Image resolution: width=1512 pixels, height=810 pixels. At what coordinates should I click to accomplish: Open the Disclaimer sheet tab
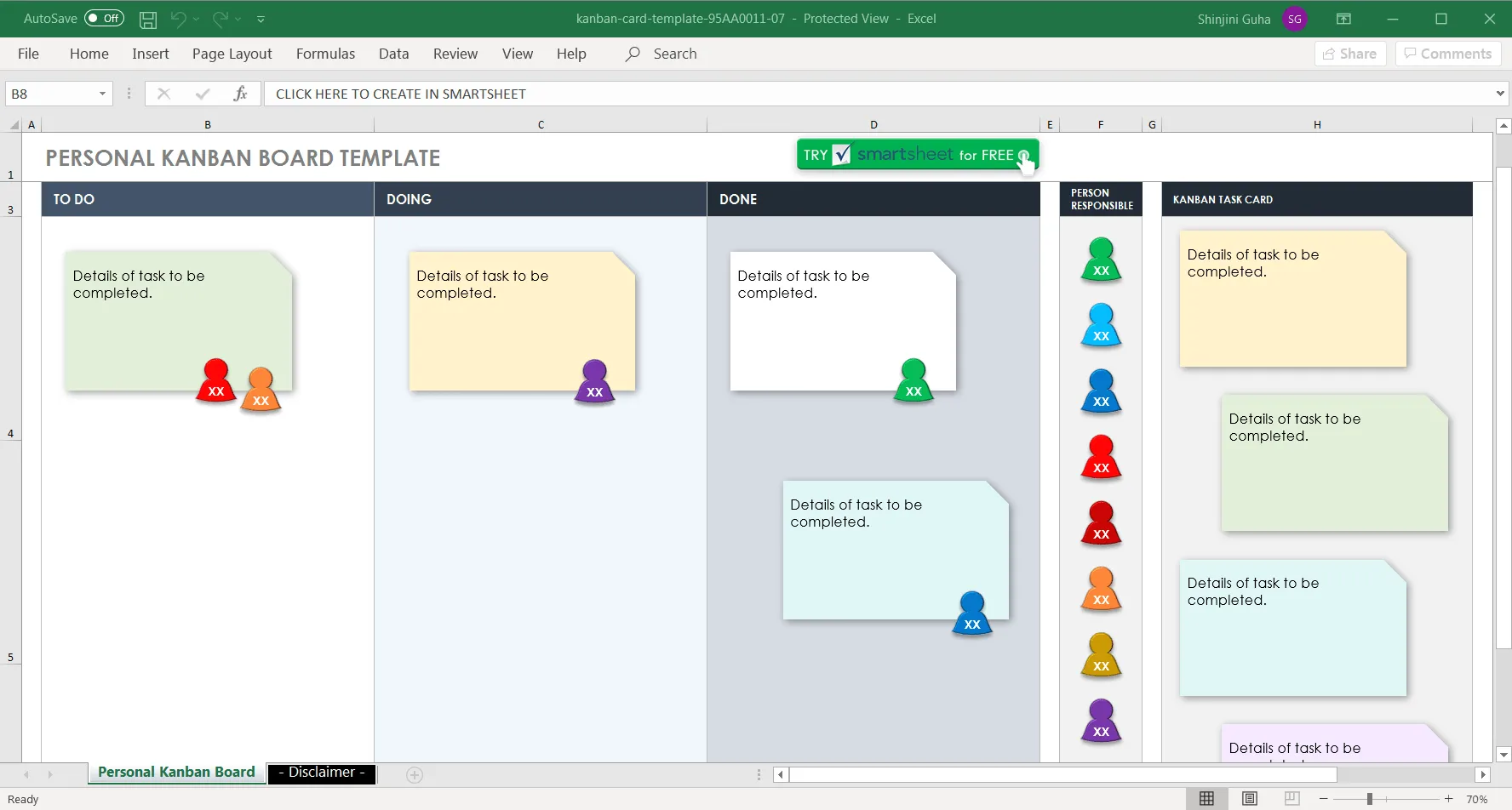[x=322, y=773]
